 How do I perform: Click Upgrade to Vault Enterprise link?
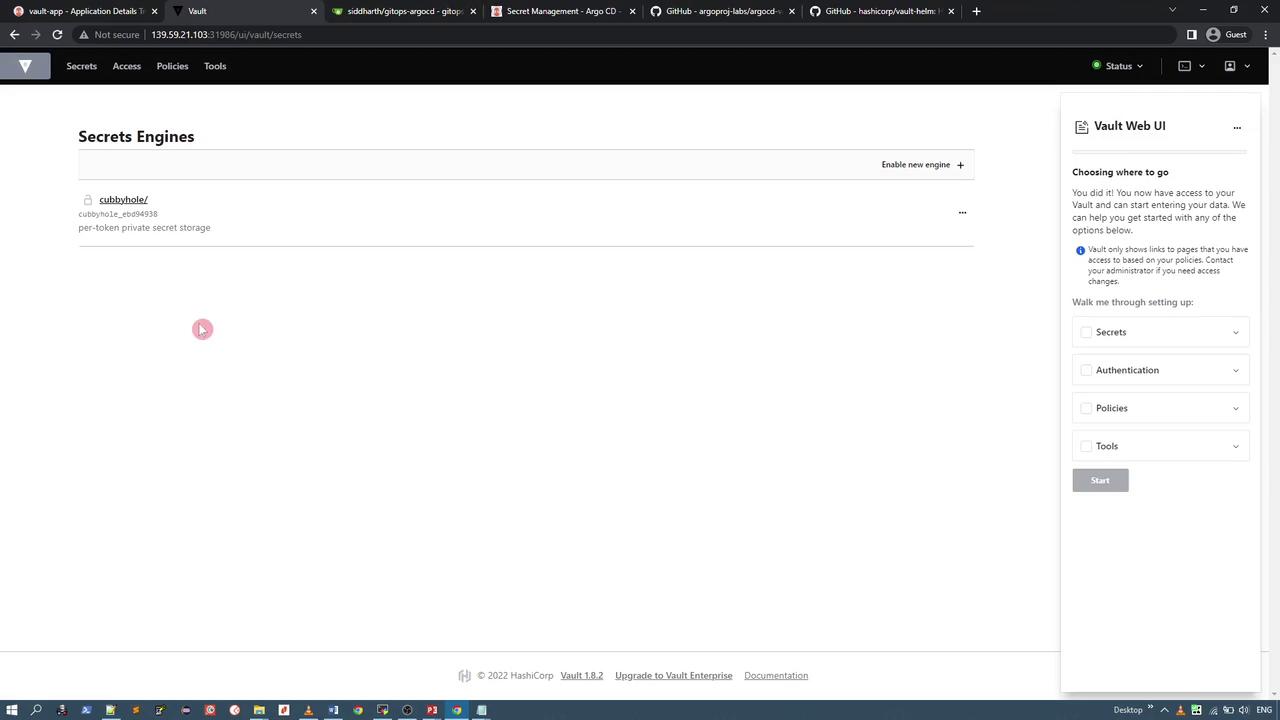pos(674,676)
